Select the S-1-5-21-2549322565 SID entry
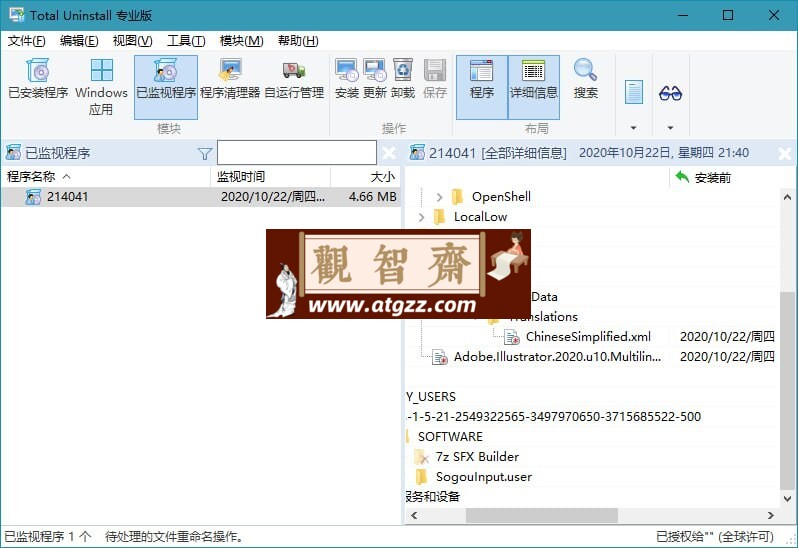Screen dimensions: 798x548 554,417
